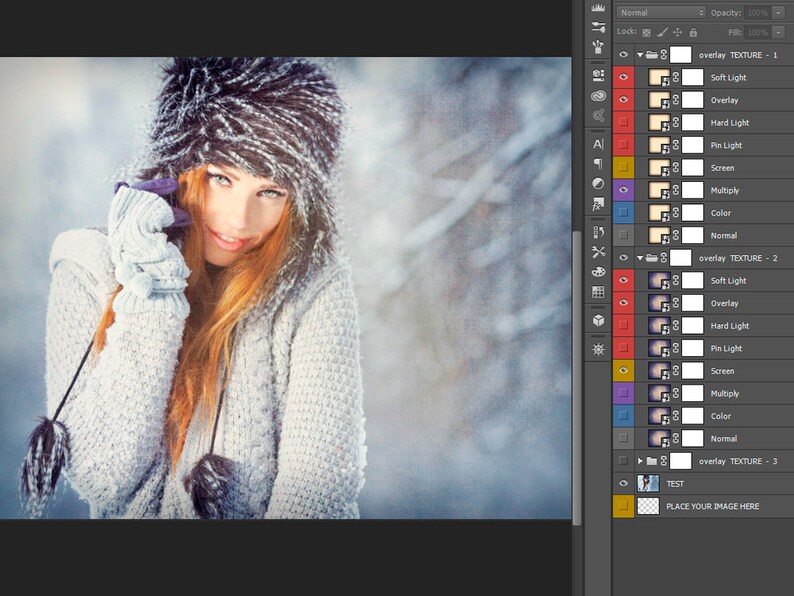Show the overlay TEXTURE - 3 group

click(x=623, y=461)
